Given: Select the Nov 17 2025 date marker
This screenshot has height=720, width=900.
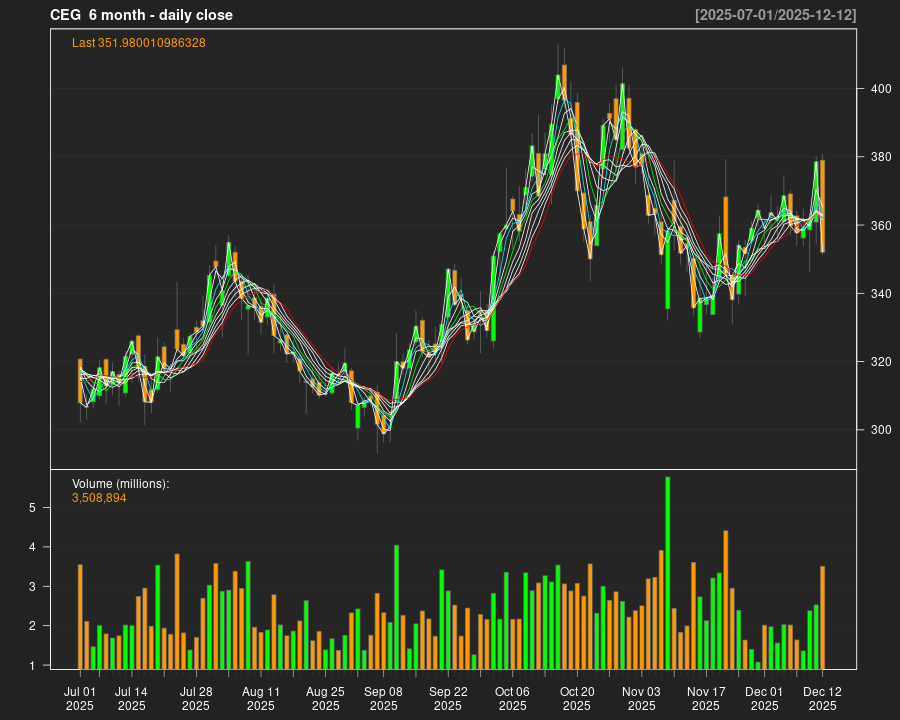Looking at the screenshot, I should coord(706,698).
